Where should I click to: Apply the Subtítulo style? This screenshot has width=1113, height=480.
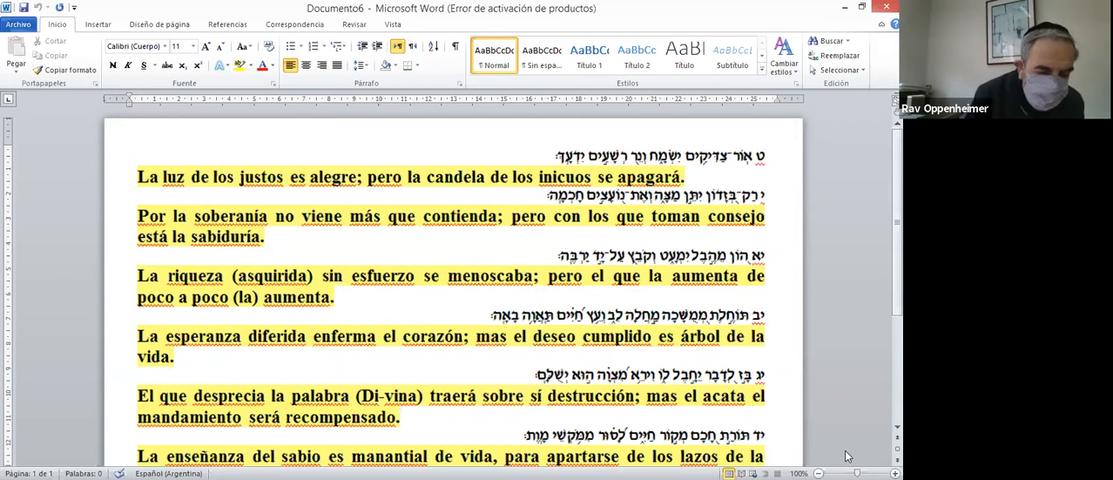[732, 55]
